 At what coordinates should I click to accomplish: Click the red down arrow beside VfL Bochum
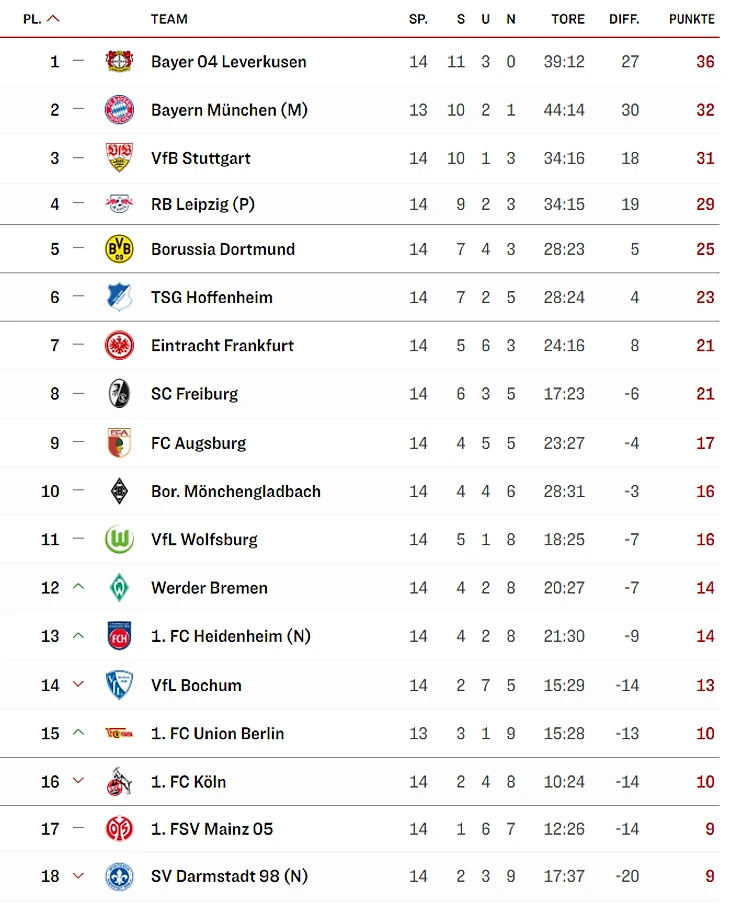coord(79,685)
